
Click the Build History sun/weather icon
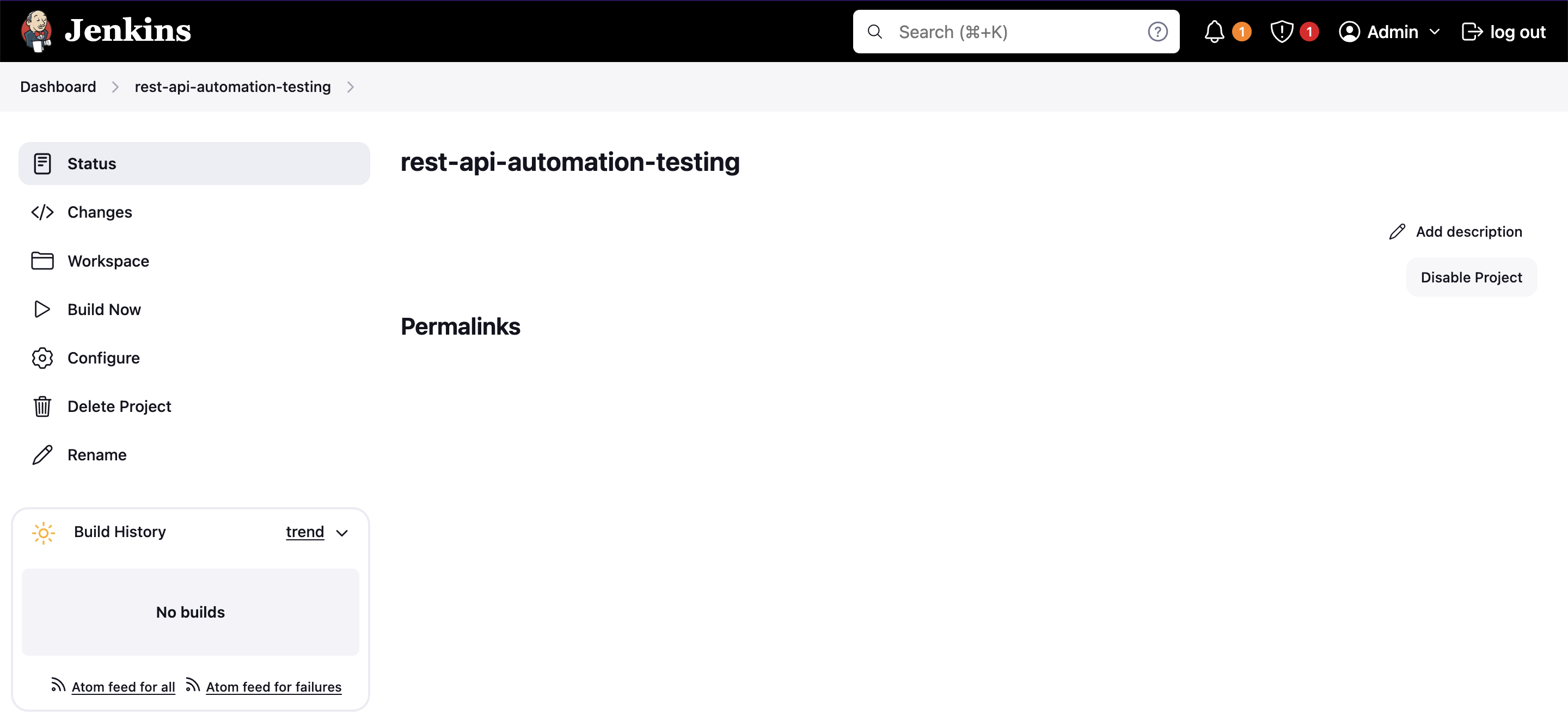(x=43, y=532)
